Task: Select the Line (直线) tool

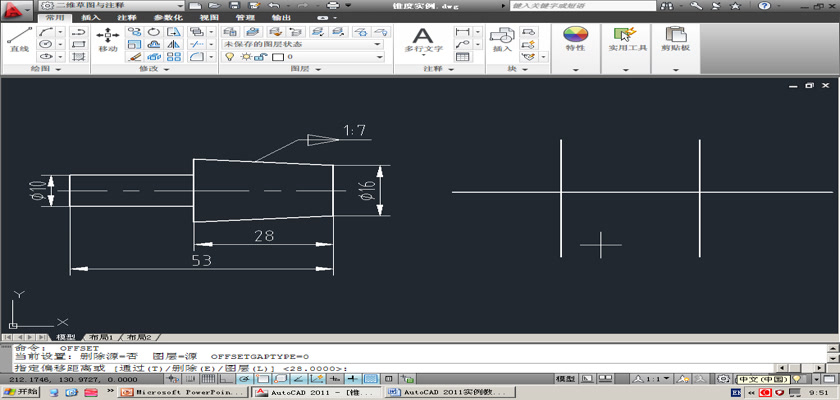Action: (x=19, y=40)
